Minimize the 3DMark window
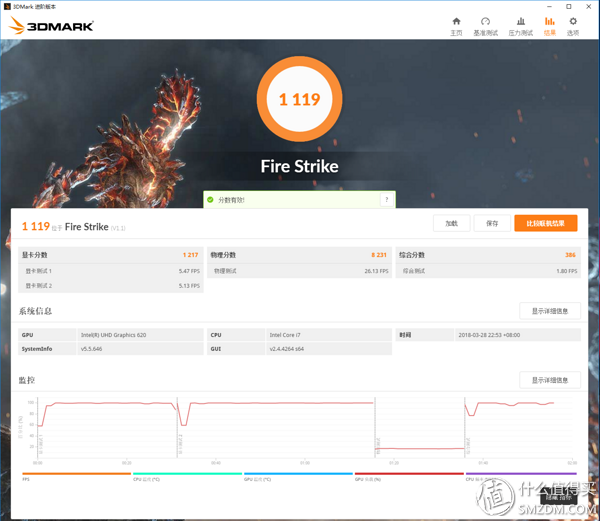Viewport: 600px width, 521px height. (549, 7)
